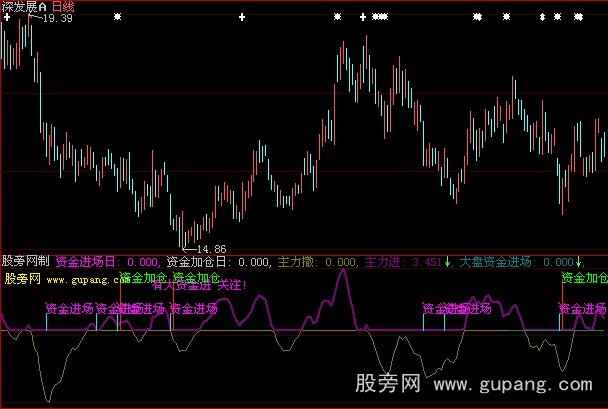Click the down arrow beside 主力进 3.451
The width and height of the screenshot is (608, 409).
point(448,262)
